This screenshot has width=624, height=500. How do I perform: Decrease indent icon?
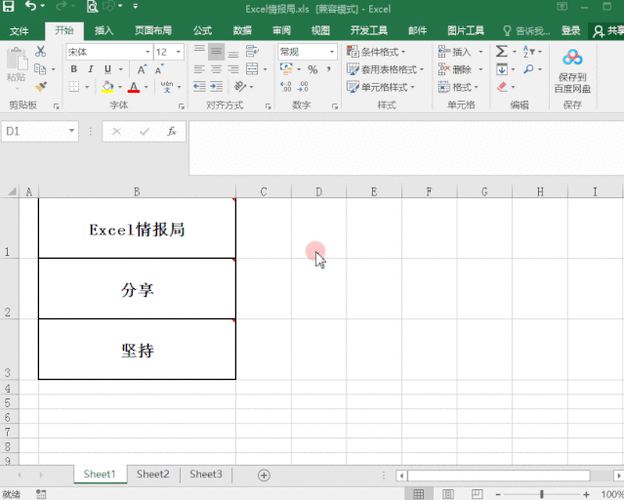pos(199,86)
